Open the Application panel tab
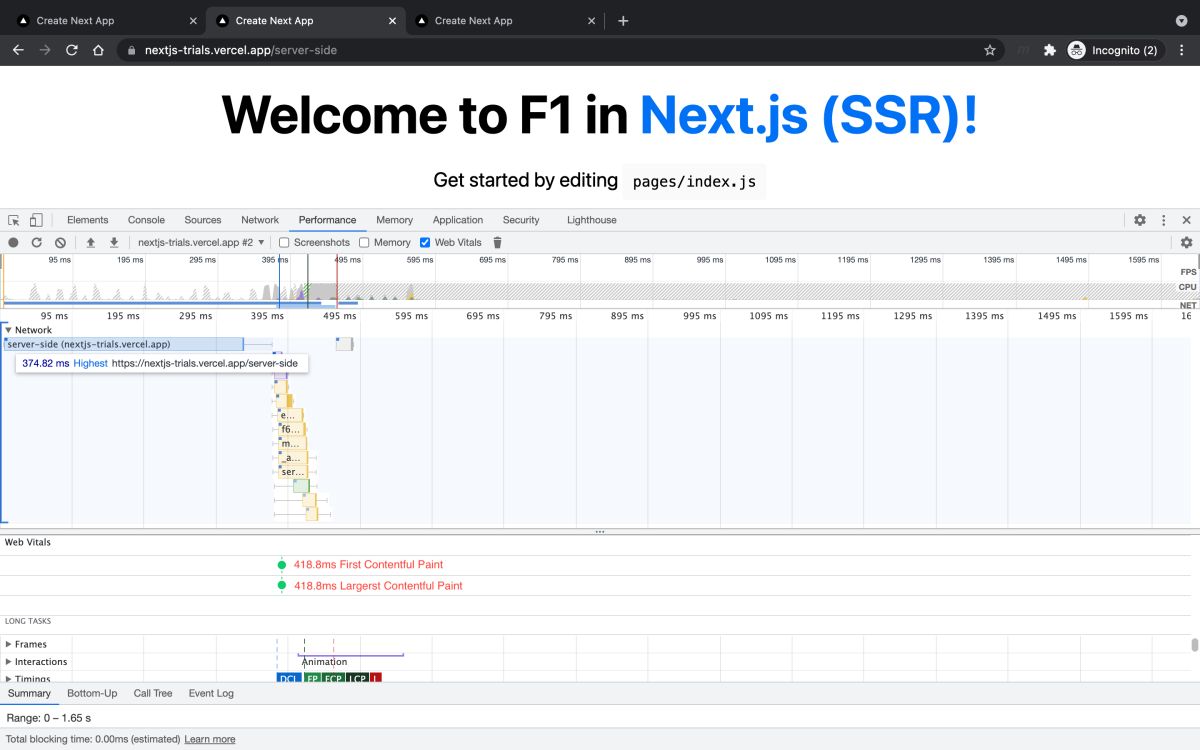The image size is (1200, 750). 458,220
